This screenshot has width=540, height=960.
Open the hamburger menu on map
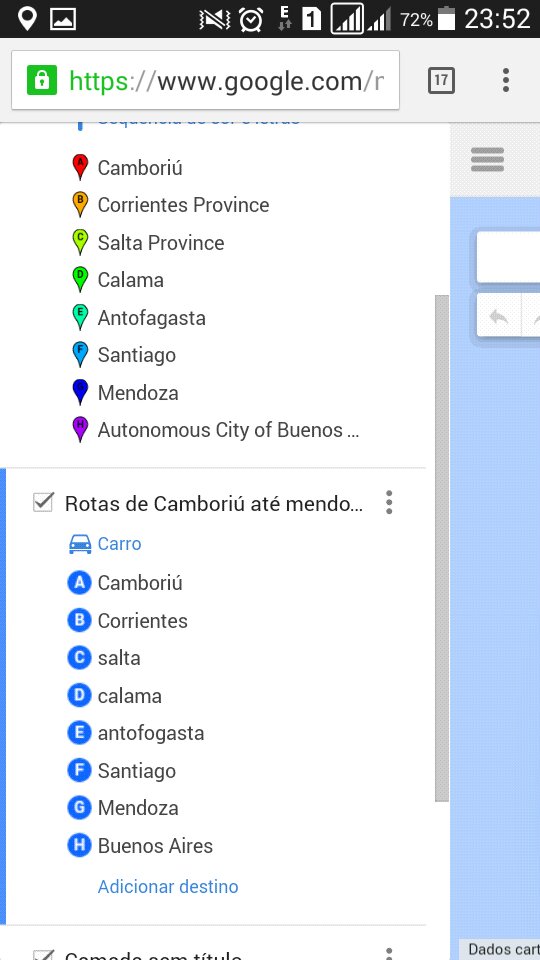click(x=487, y=160)
